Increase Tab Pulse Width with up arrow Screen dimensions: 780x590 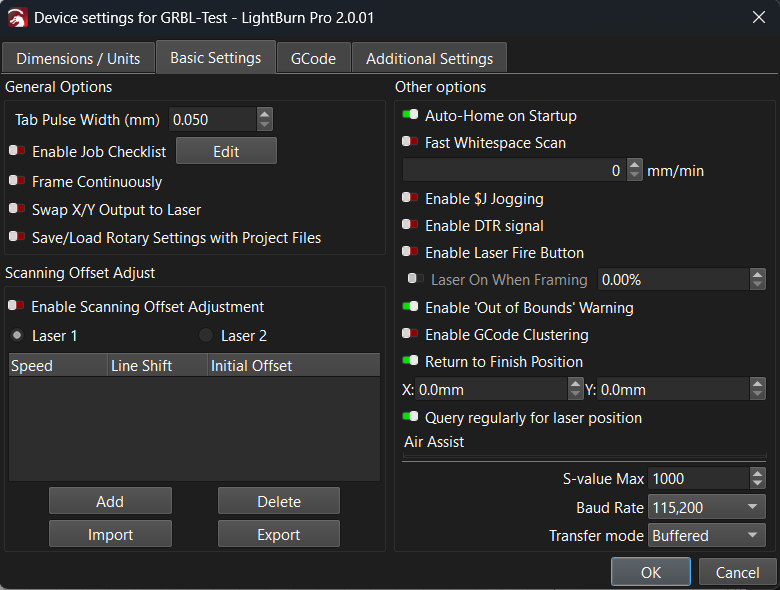coord(265,114)
